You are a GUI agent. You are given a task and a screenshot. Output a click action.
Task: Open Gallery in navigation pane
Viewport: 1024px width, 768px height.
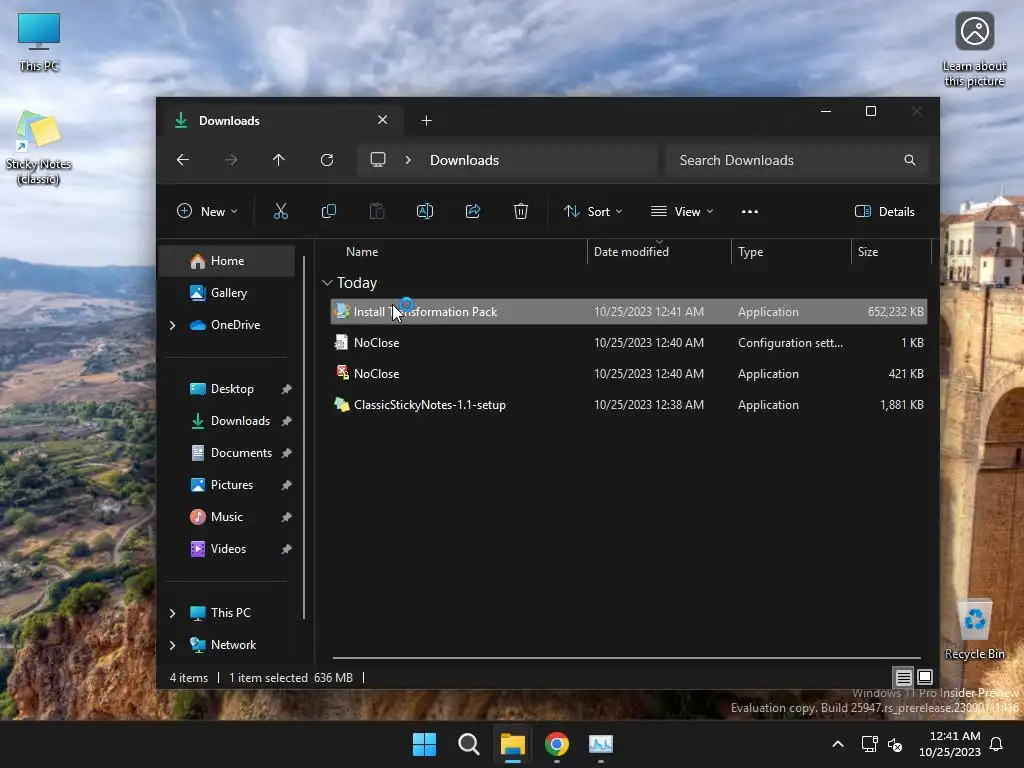[227, 293]
